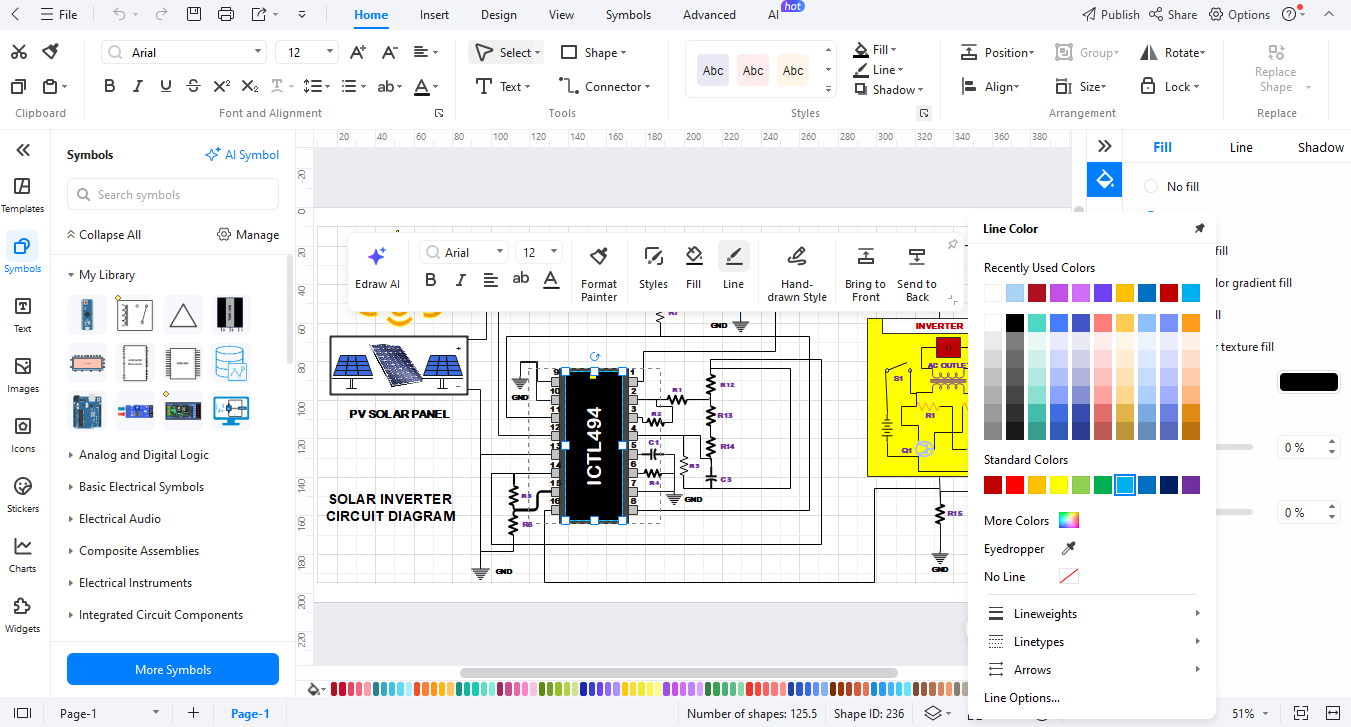Click the Format Painter brush in Clipboard group
This screenshot has height=727, width=1351.
50,52
